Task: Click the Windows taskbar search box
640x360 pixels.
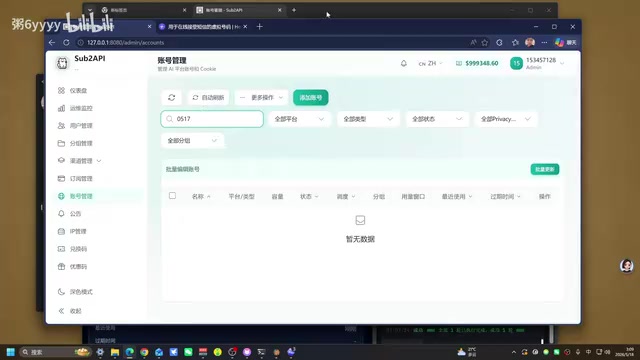Action: [x=55, y=352]
